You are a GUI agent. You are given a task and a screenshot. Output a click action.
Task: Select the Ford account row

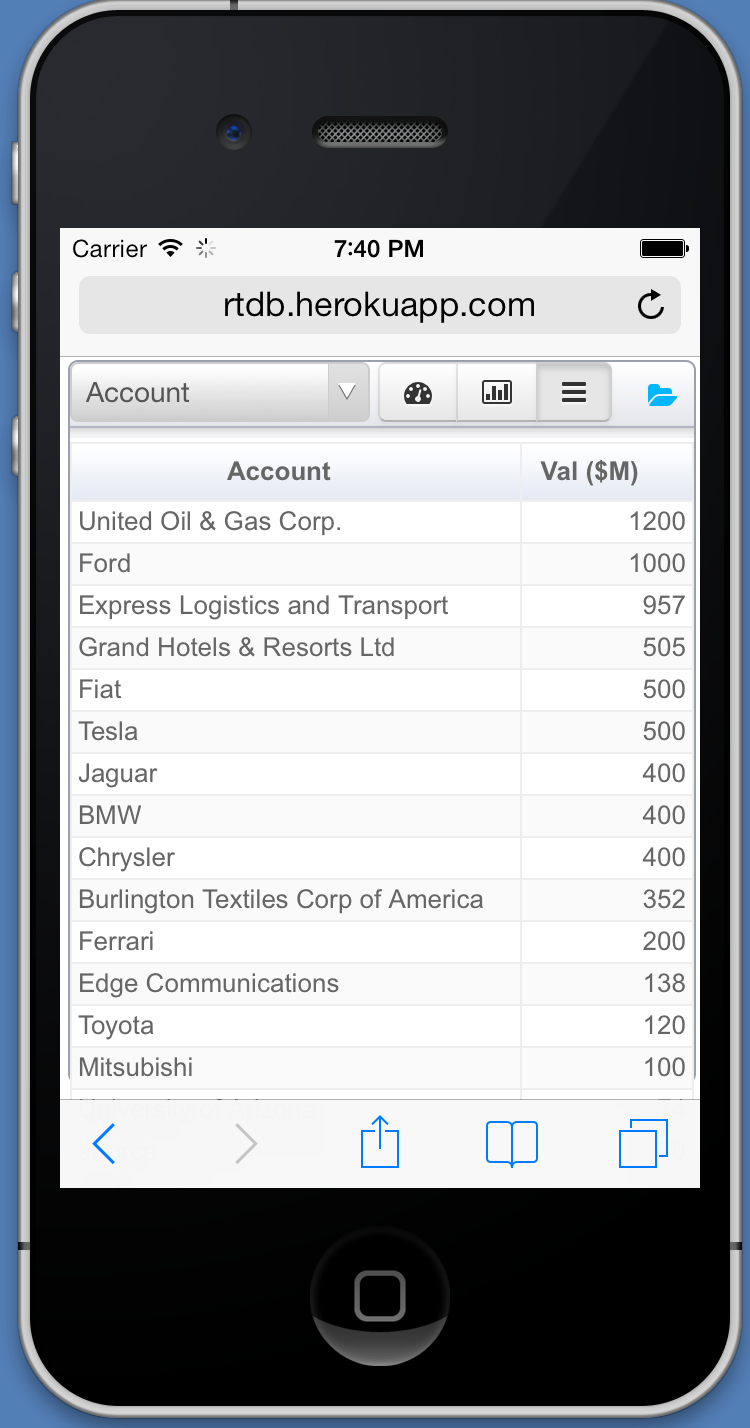(381, 564)
